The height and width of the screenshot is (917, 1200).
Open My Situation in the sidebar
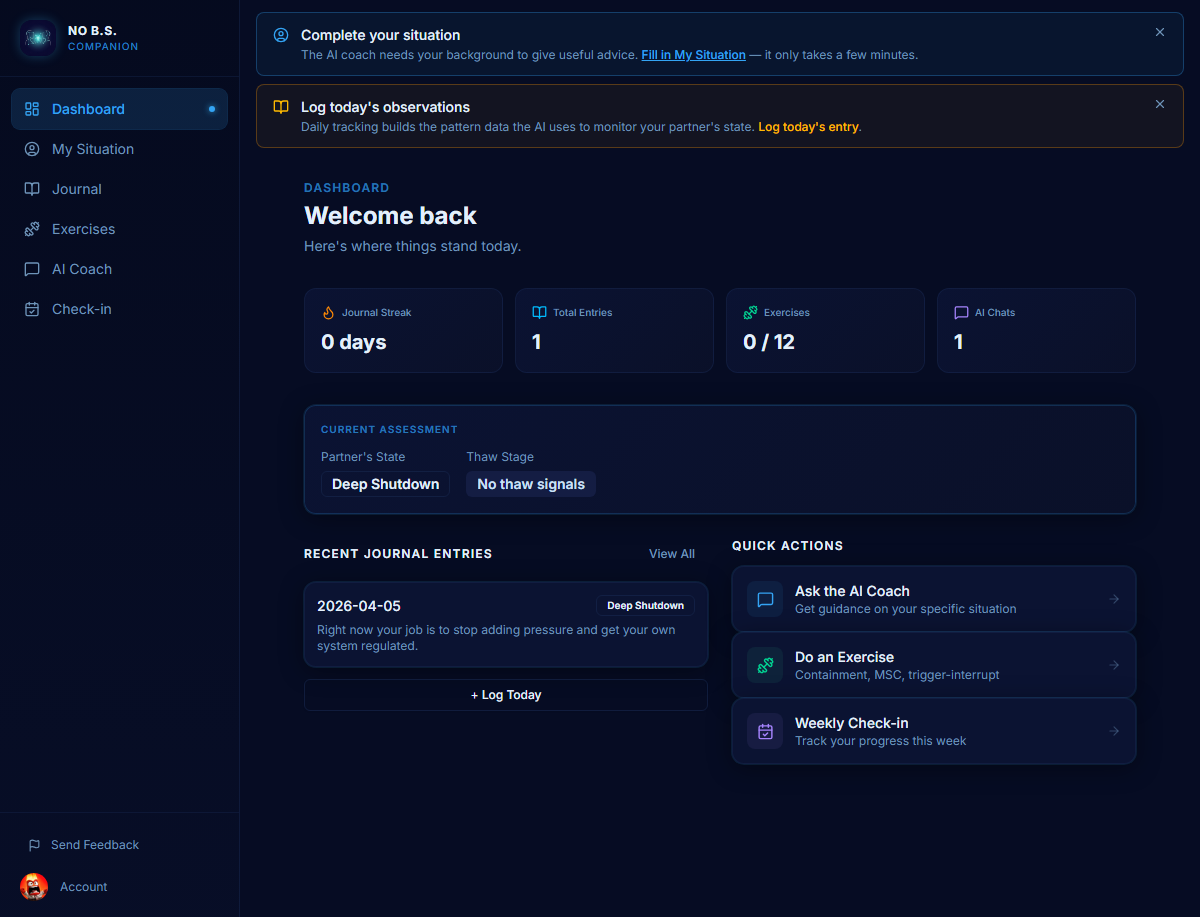[x=92, y=149]
